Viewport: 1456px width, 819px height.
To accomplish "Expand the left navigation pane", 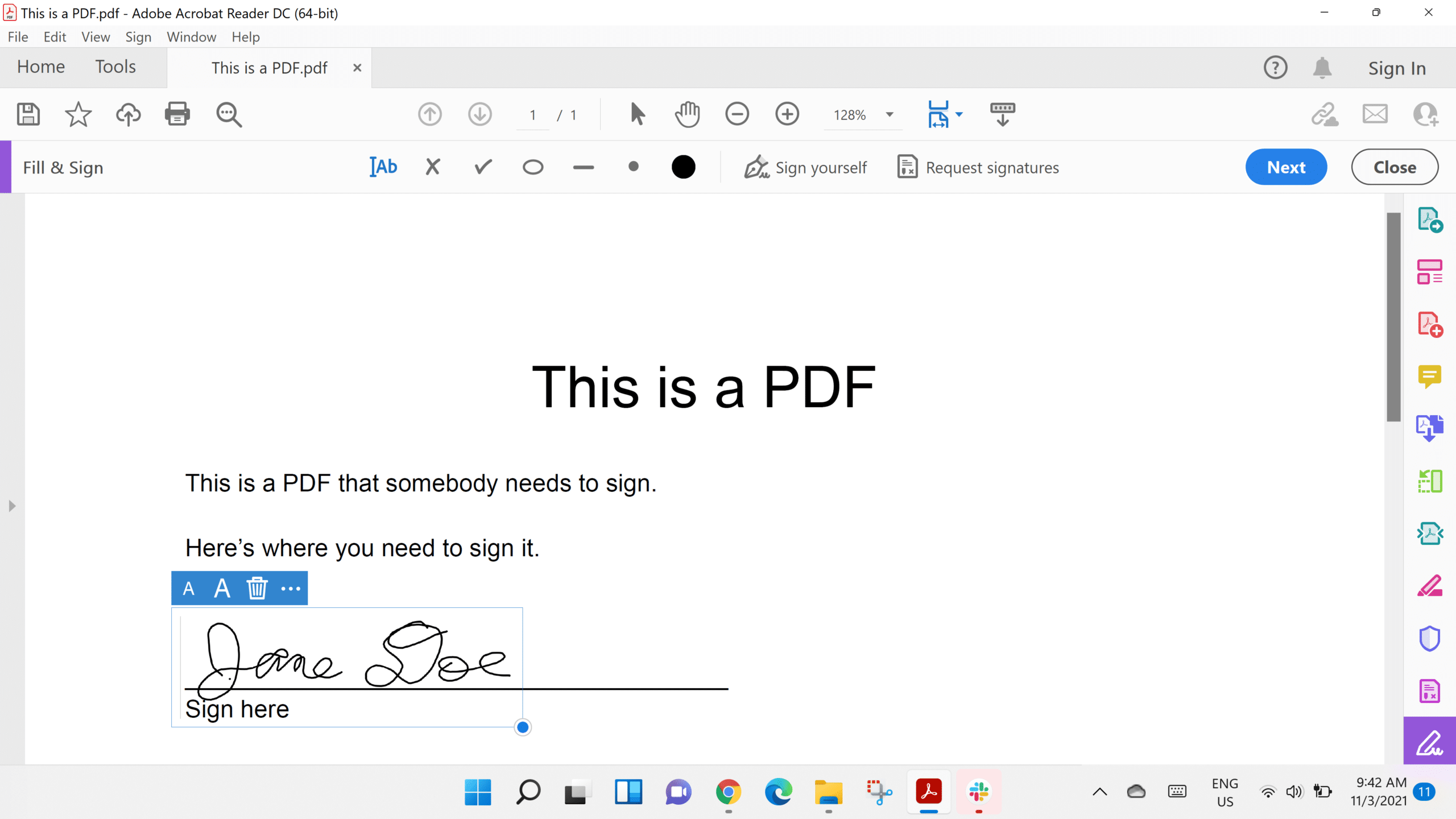I will pyautogui.click(x=12, y=506).
